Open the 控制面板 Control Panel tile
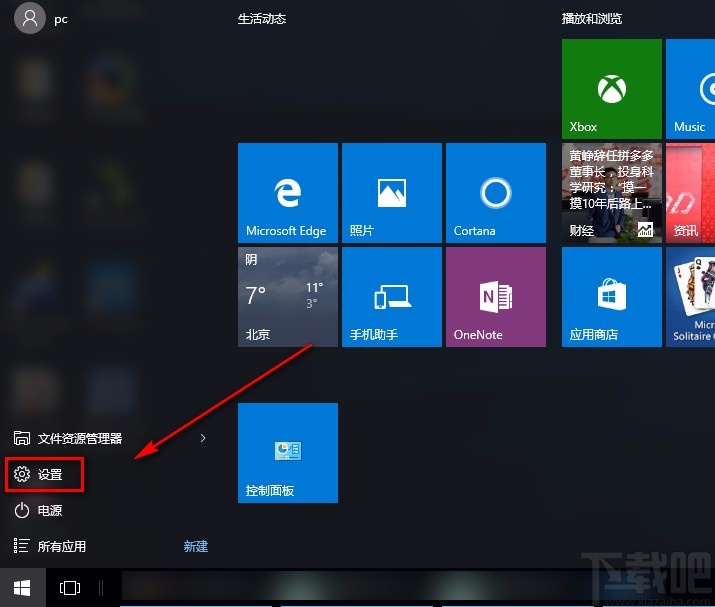The width and height of the screenshot is (715, 607). (x=288, y=453)
